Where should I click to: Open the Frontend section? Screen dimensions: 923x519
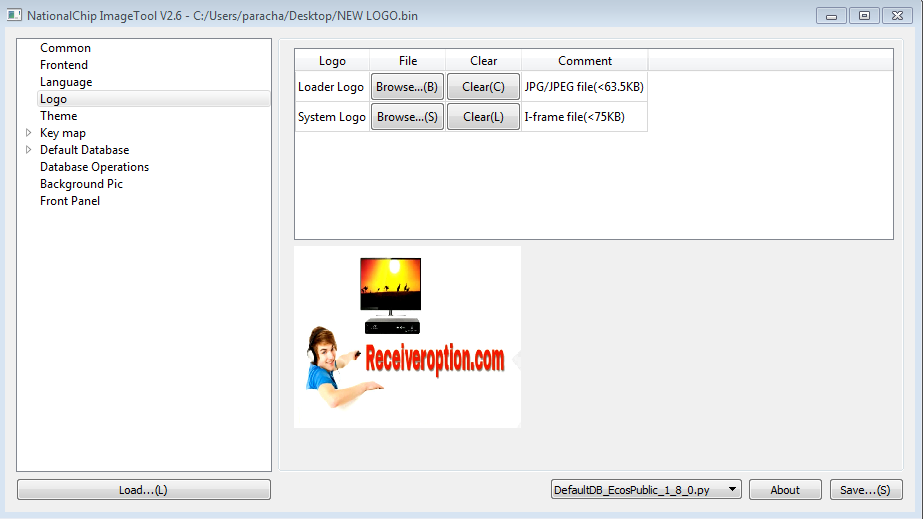(64, 65)
